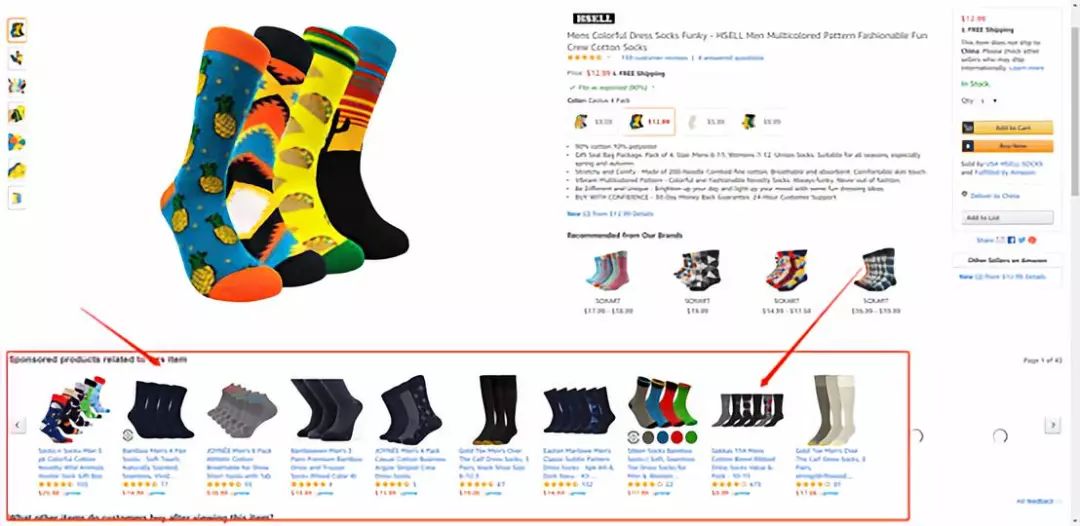Advance sponsored products carousel with right arrow
1080x526 pixels.
pyautogui.click(x=1052, y=425)
